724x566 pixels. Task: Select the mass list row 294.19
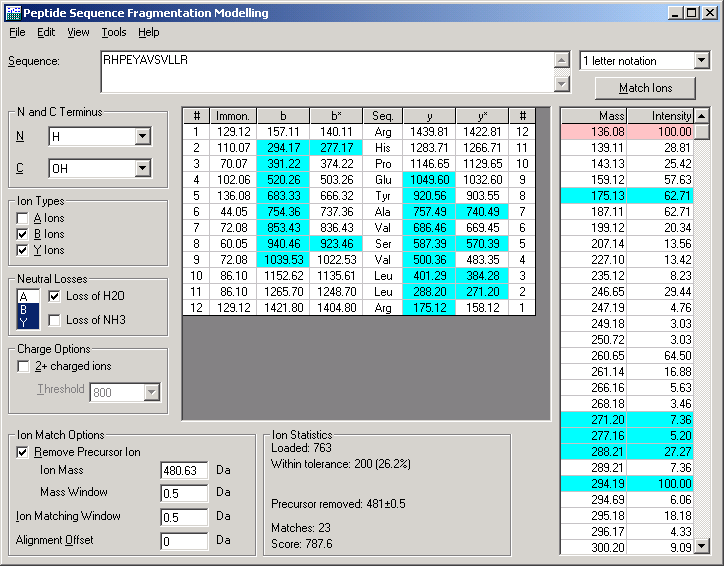[627, 484]
